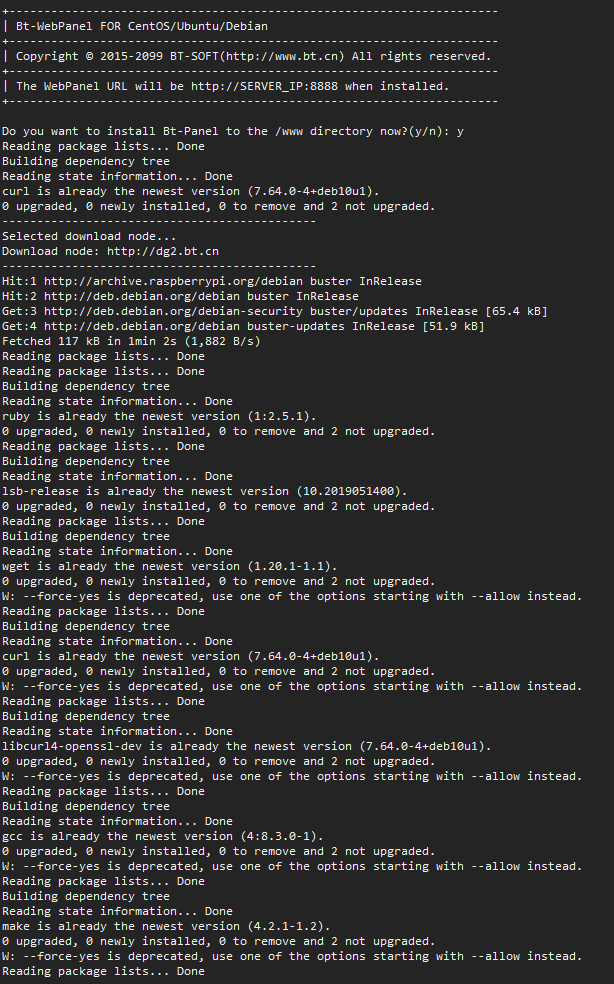
Task: Click the 'Bt-WebPanel FOR CentOS/Ubuntu/Debian' header line
Action: 142,26
